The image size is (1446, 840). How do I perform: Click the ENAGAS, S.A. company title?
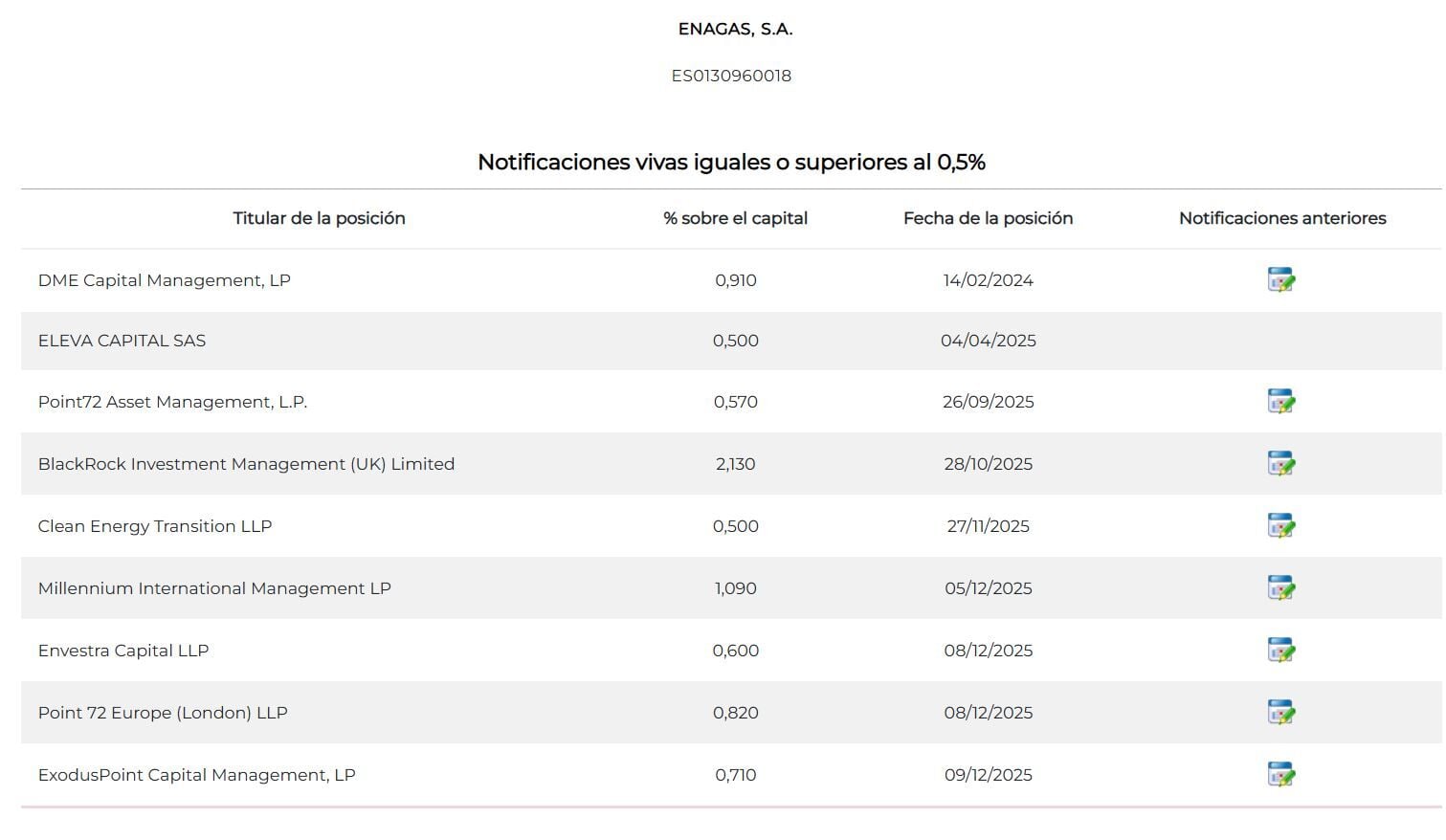click(735, 29)
